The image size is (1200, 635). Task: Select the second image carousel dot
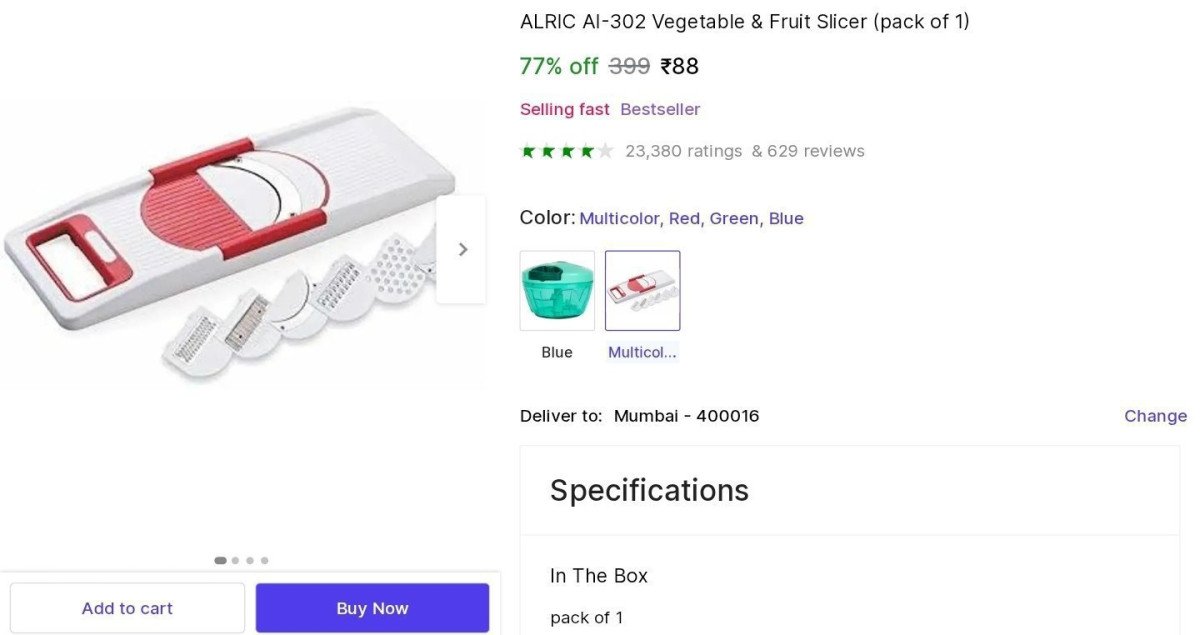pos(235,561)
